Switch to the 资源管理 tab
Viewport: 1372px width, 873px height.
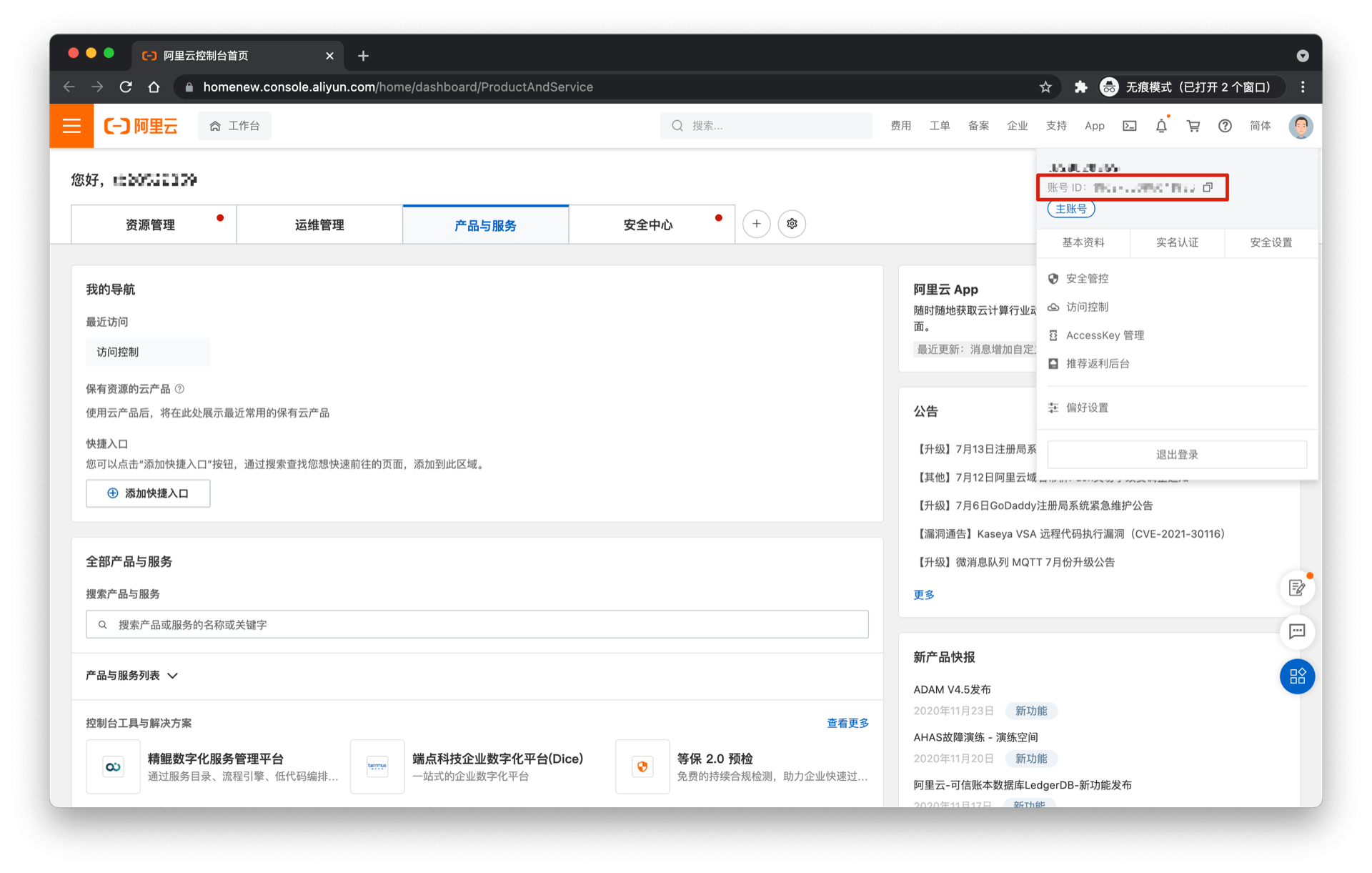coord(151,225)
